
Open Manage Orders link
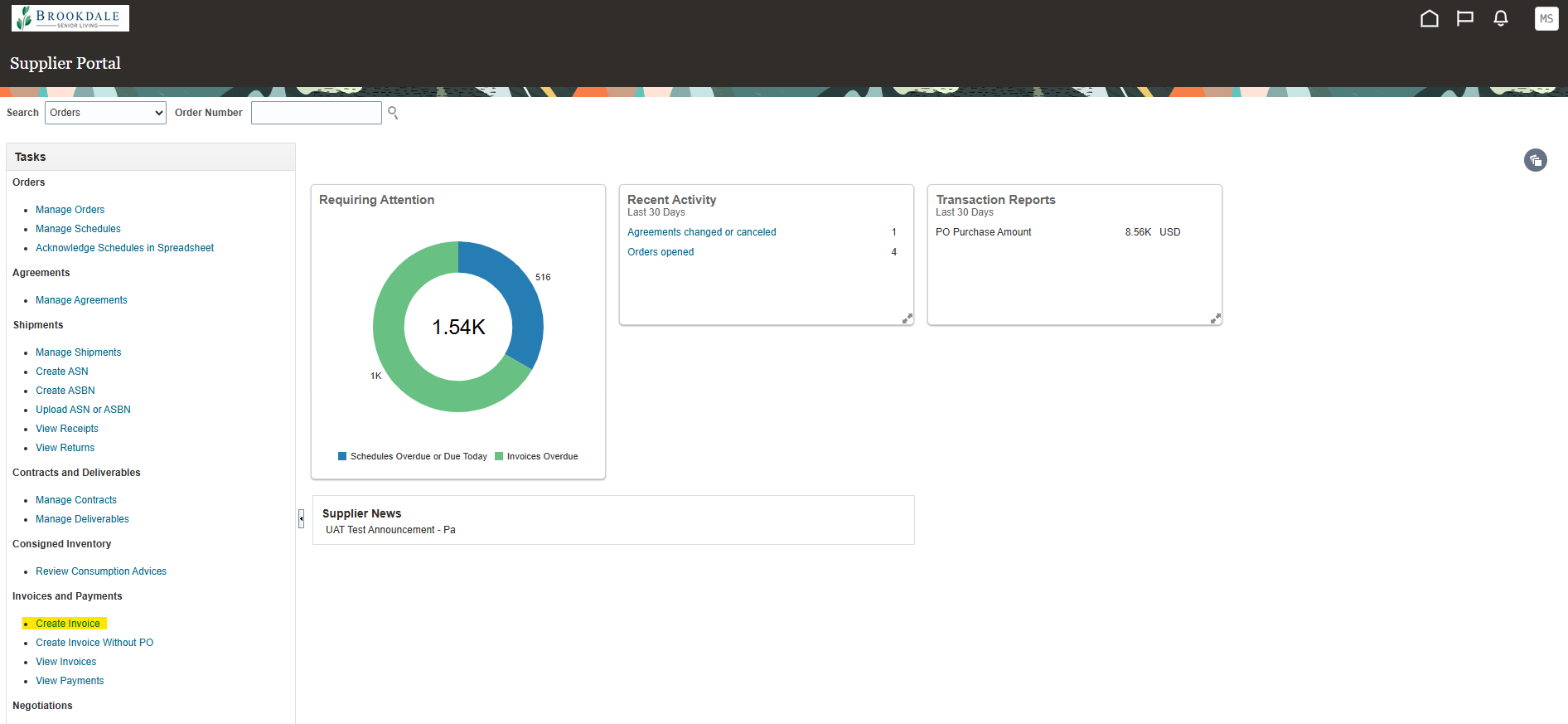pos(70,210)
